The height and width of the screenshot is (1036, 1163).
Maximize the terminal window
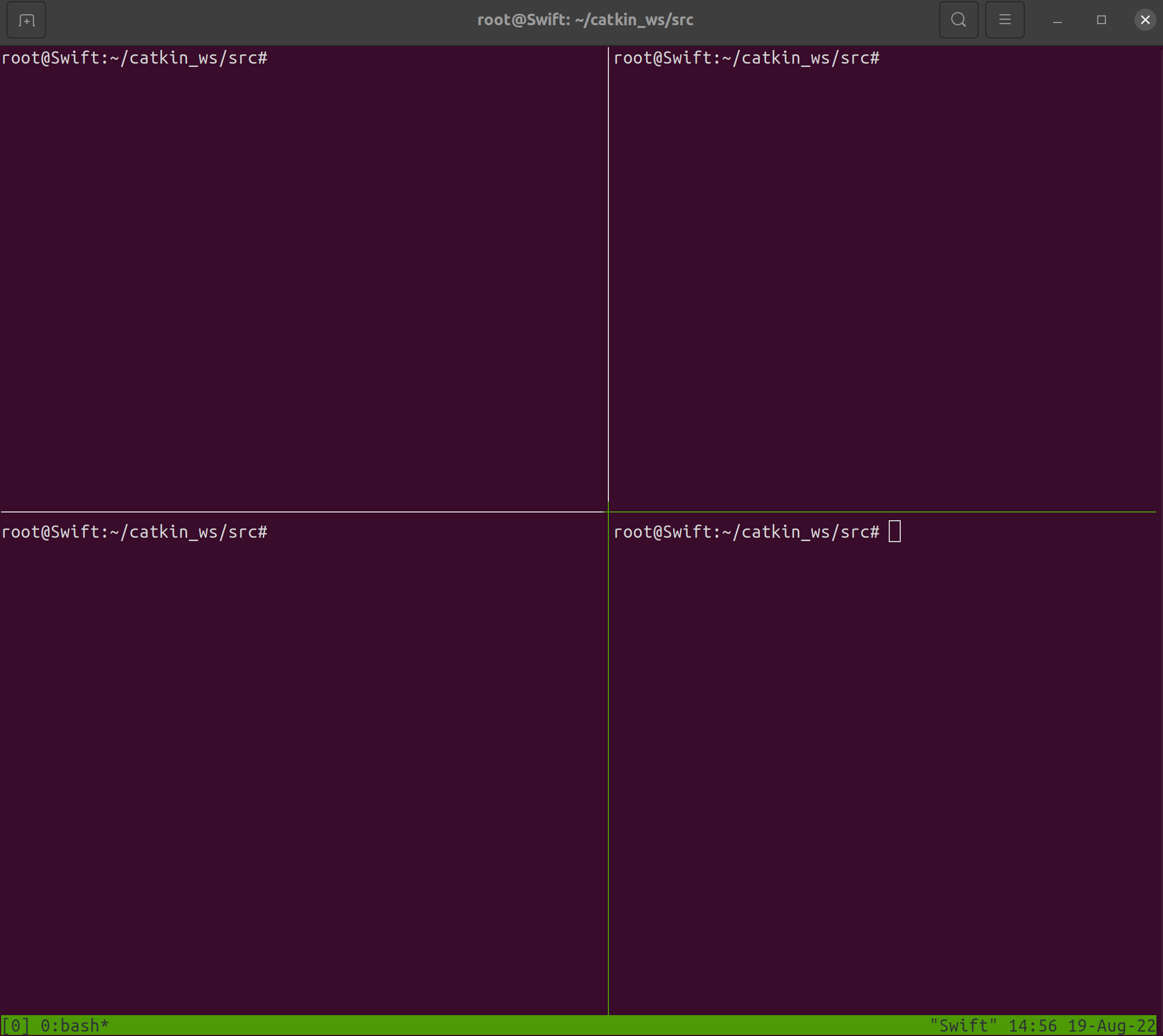click(x=1101, y=20)
